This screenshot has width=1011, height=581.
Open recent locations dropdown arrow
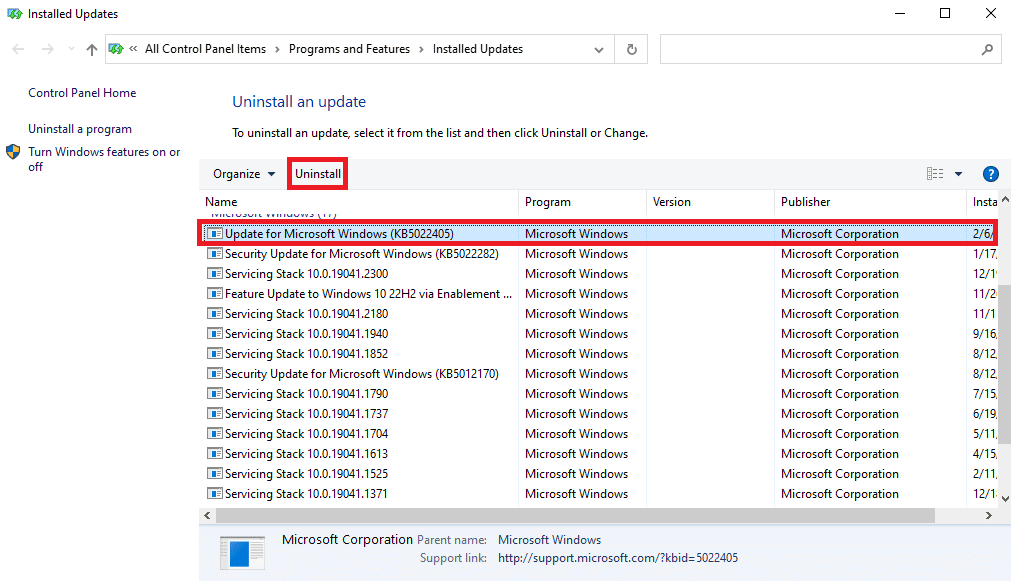(x=71, y=49)
